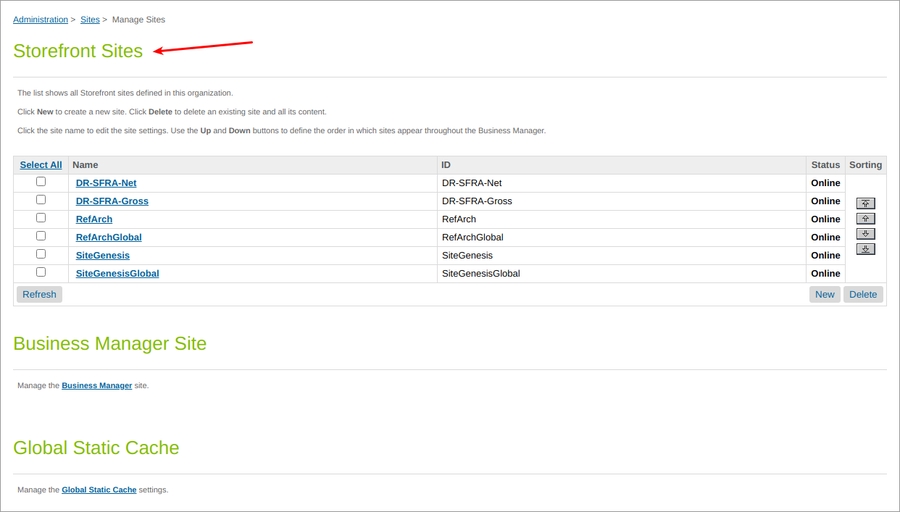Tick the checkbox for DR-SFRA-Gross
900x512 pixels.
(41, 200)
